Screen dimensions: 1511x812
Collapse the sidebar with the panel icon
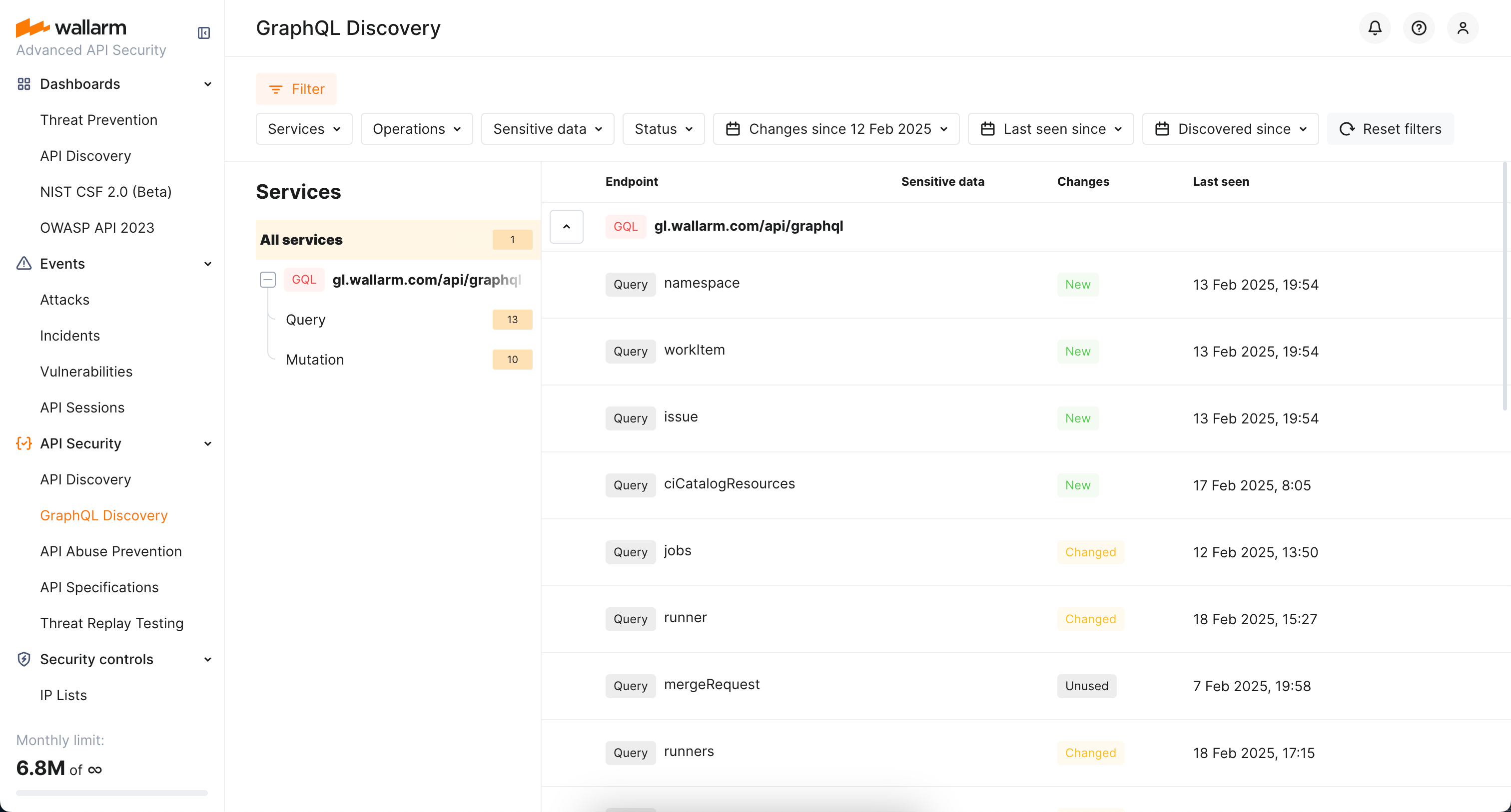(203, 33)
